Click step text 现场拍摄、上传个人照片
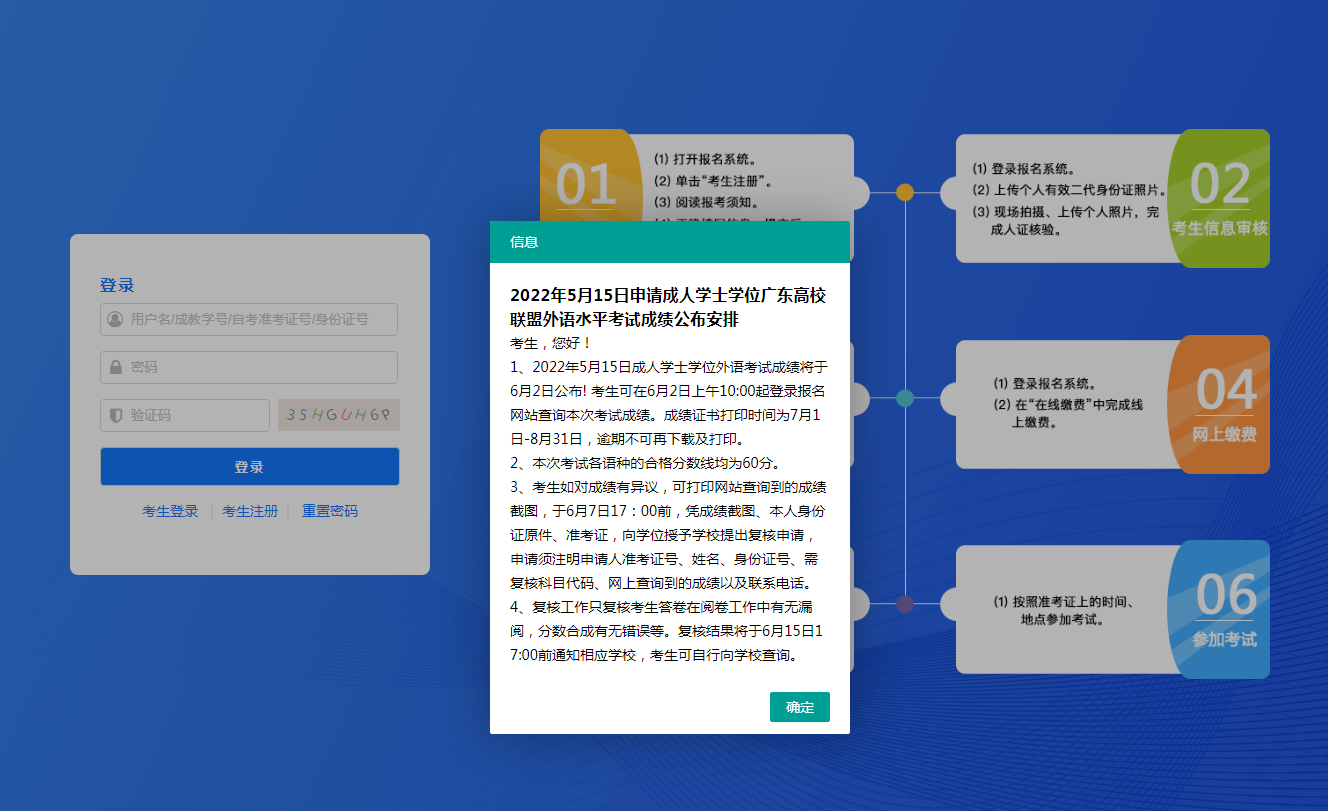The image size is (1328, 811). click(1066, 220)
